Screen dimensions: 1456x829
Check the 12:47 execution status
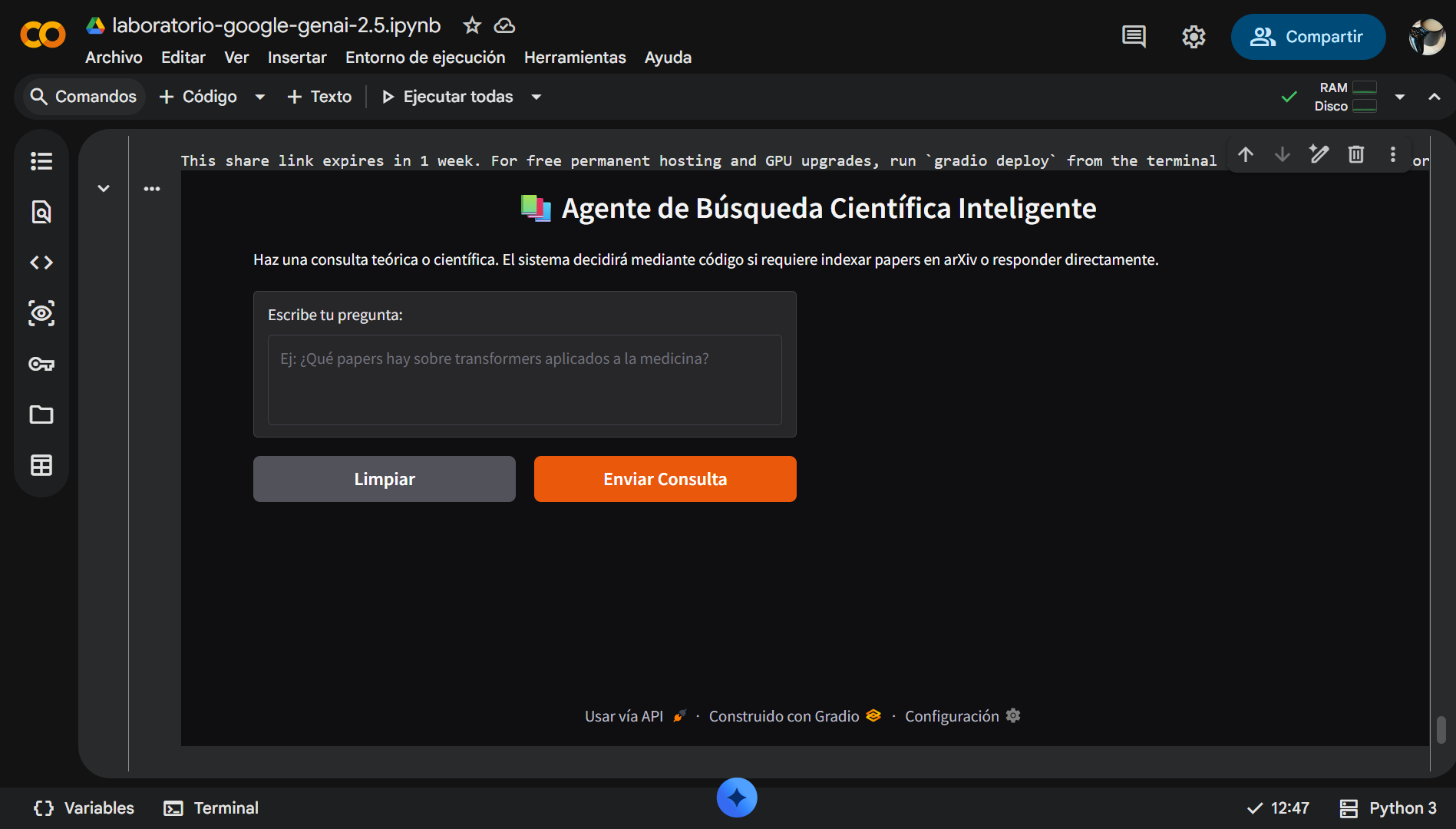pos(1278,808)
